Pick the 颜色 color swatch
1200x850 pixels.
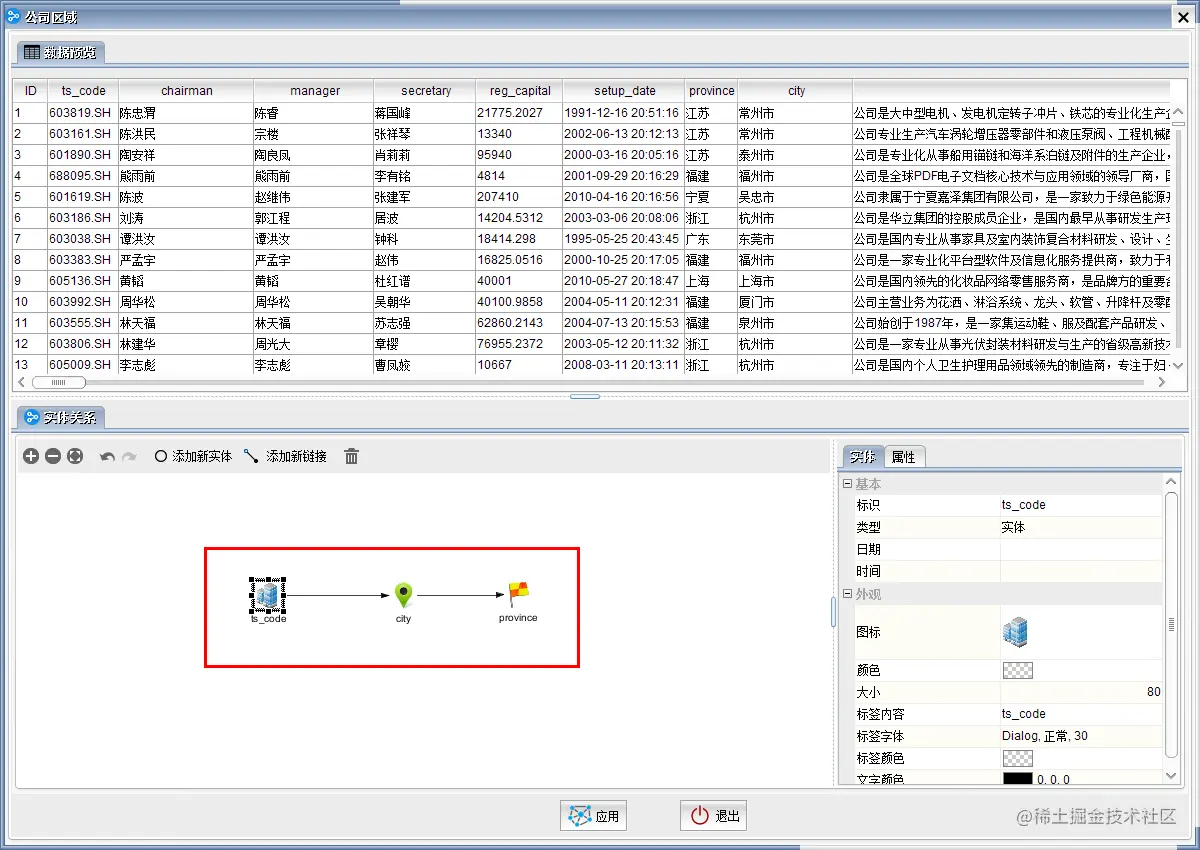1018,670
